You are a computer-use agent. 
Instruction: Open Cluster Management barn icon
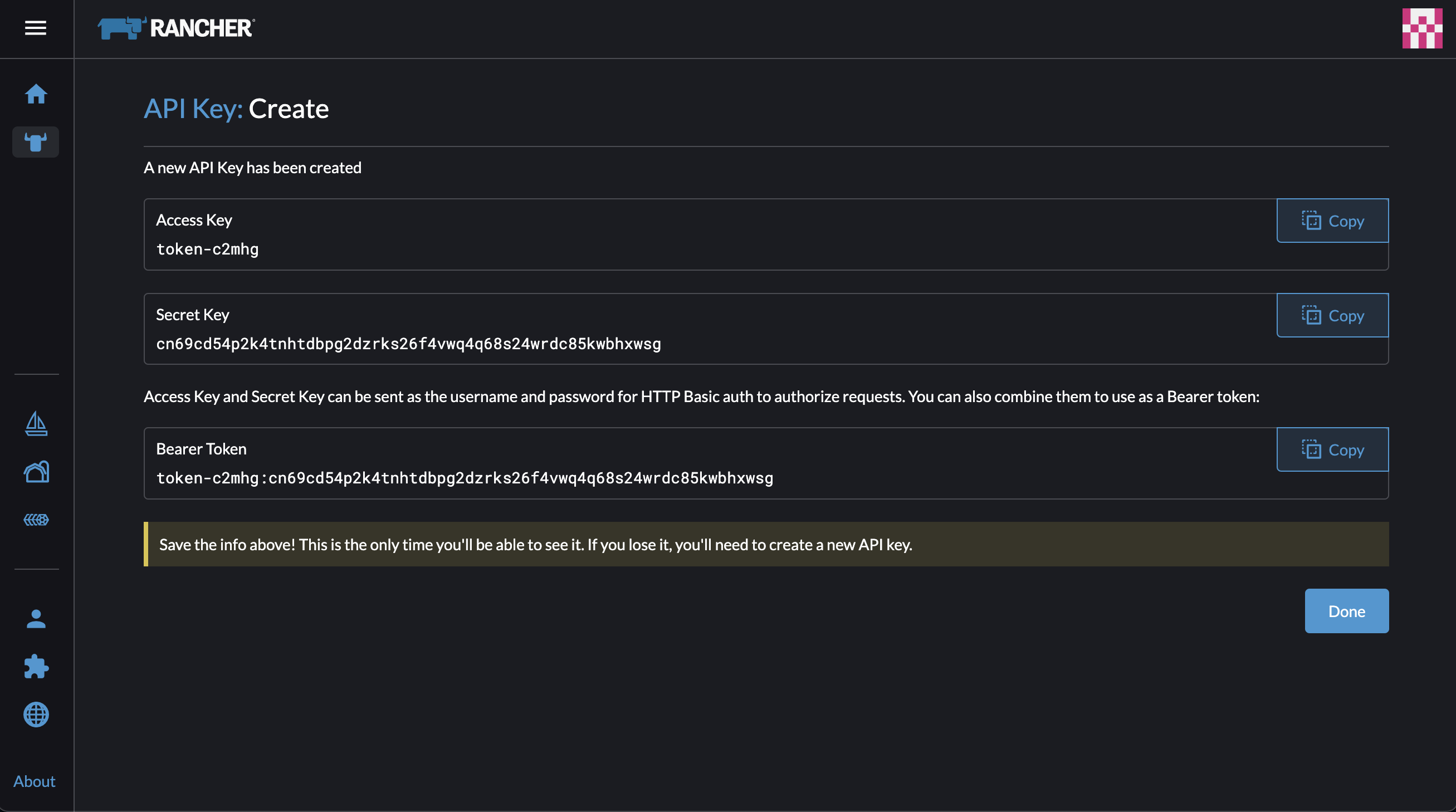click(x=36, y=472)
